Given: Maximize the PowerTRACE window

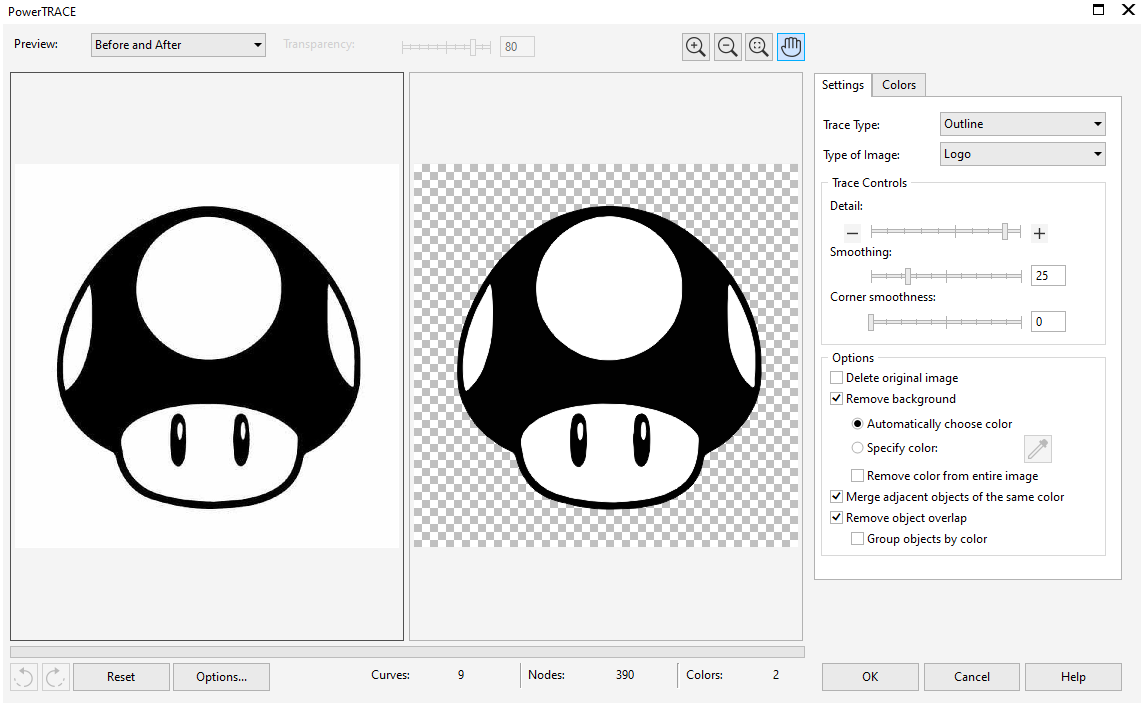Looking at the screenshot, I should coord(1098,10).
